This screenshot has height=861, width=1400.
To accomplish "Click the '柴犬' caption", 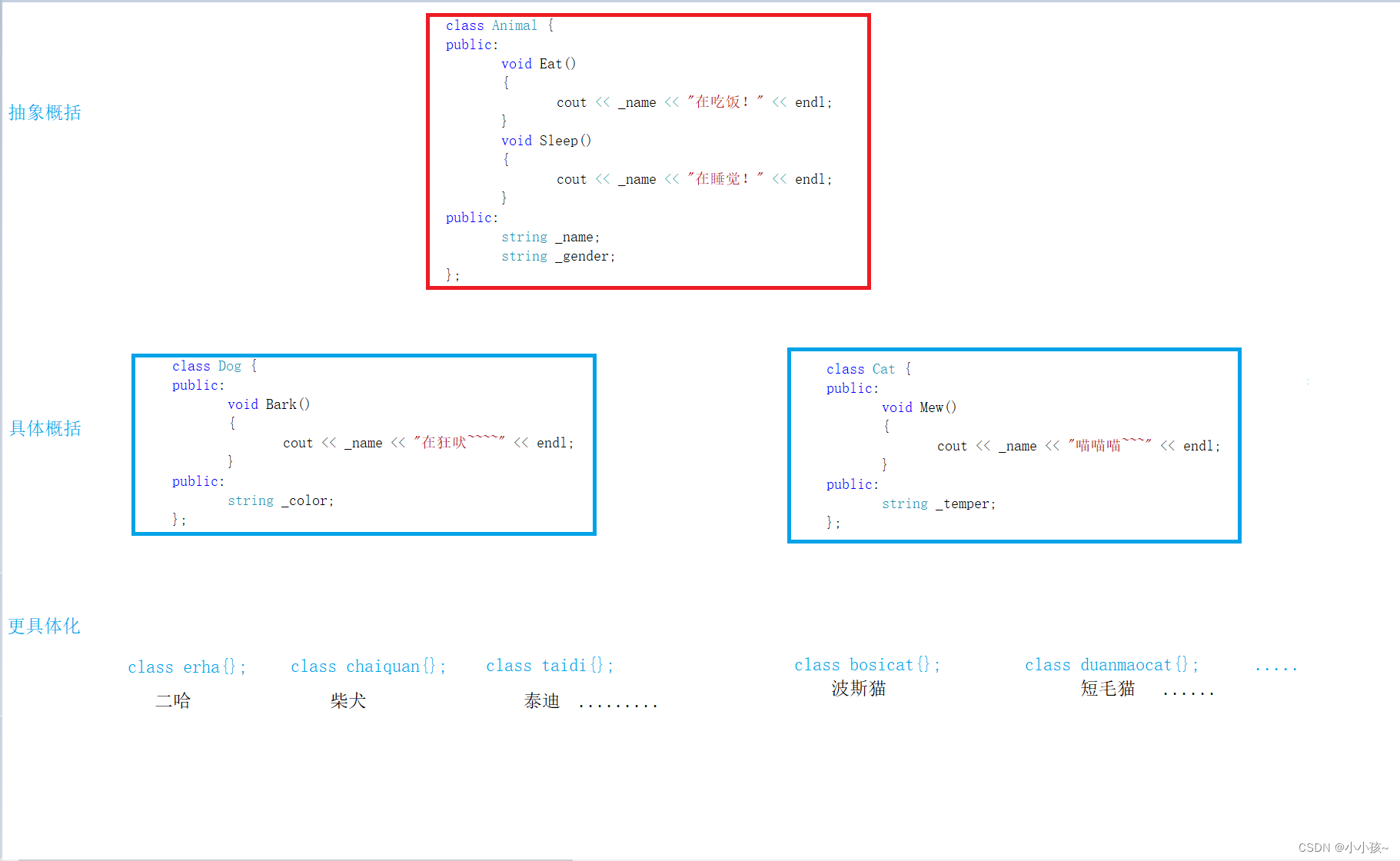I will [348, 700].
